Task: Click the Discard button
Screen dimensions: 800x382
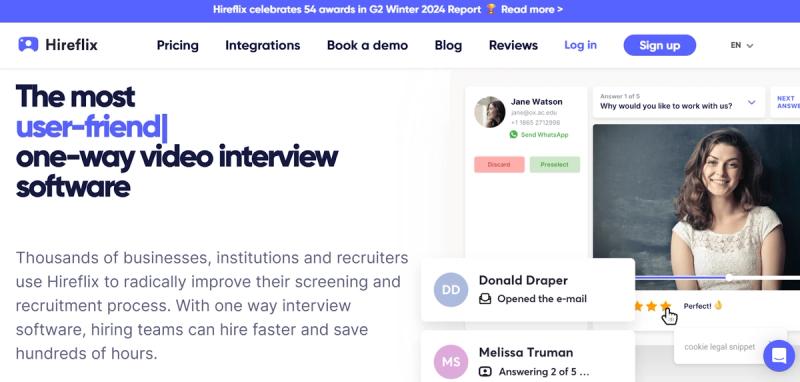Action: [499, 165]
